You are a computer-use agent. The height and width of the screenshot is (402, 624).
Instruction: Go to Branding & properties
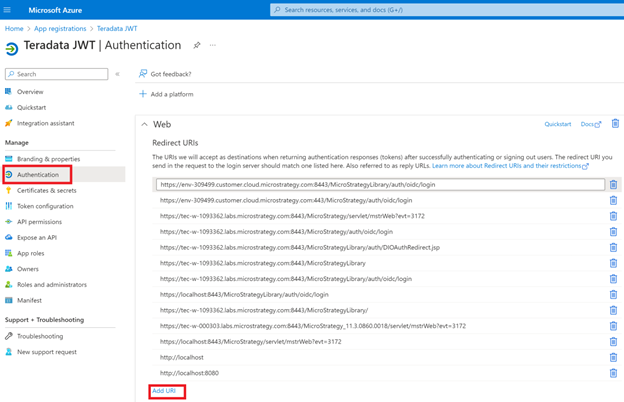[48, 159]
